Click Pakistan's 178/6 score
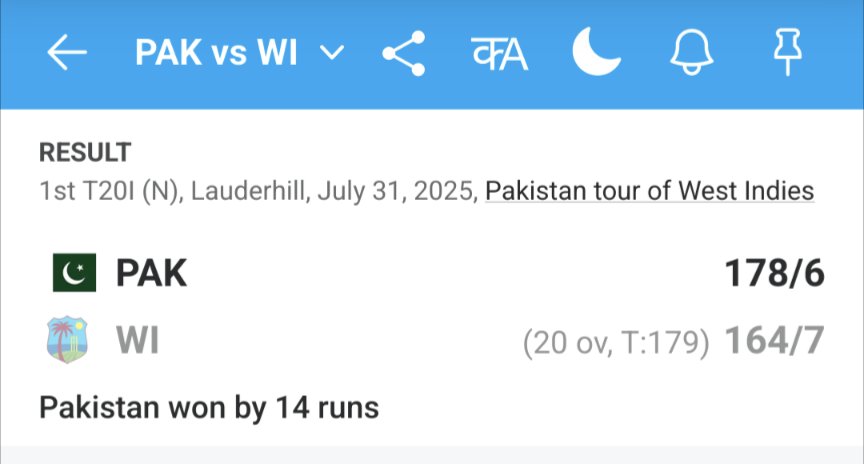 [x=774, y=273]
